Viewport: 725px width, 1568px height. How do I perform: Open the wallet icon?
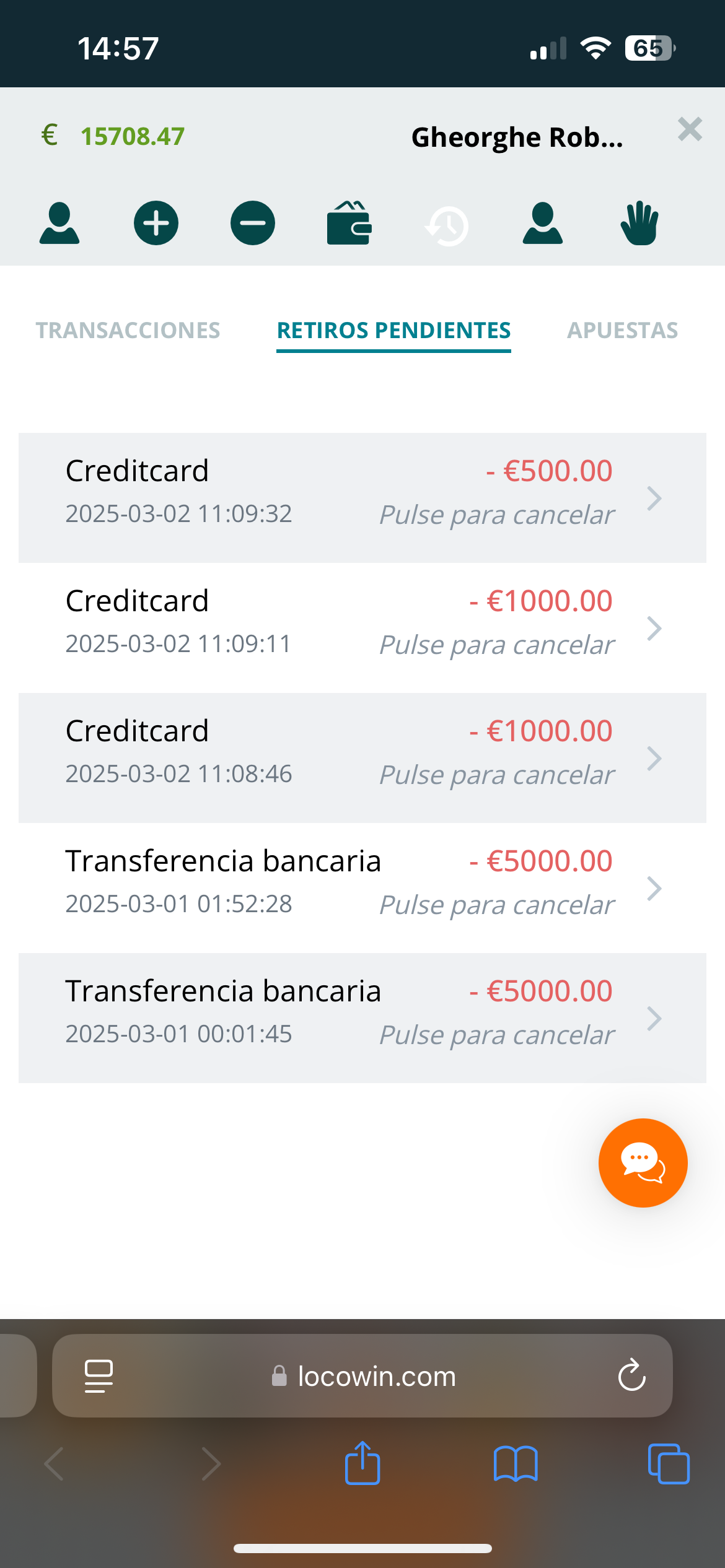pos(349,223)
